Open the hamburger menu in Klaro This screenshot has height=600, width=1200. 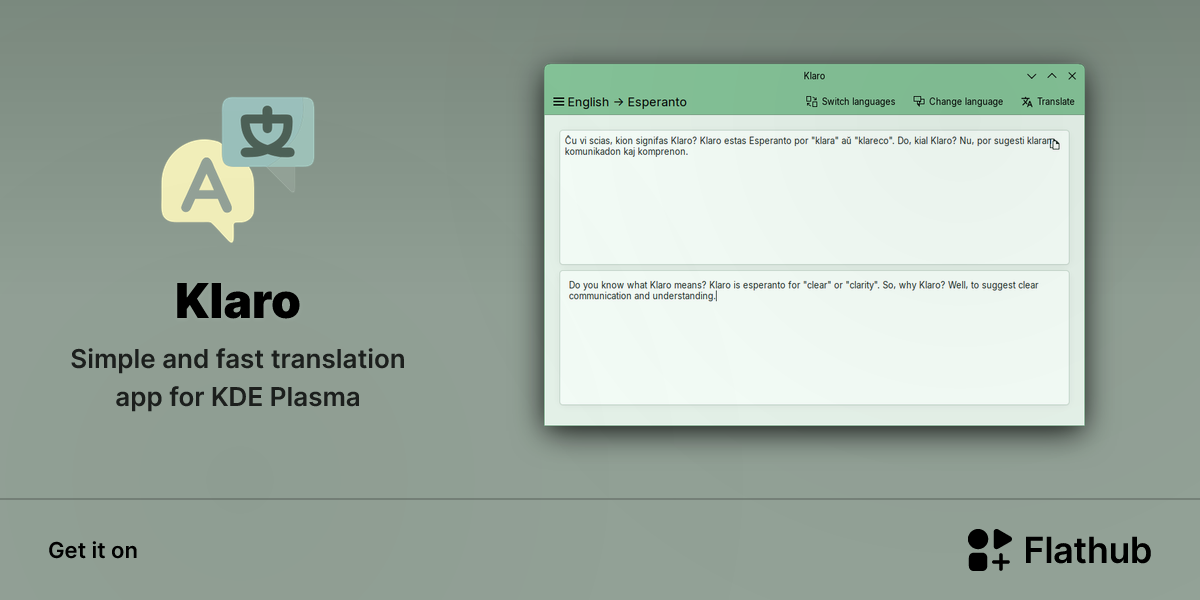(x=559, y=102)
